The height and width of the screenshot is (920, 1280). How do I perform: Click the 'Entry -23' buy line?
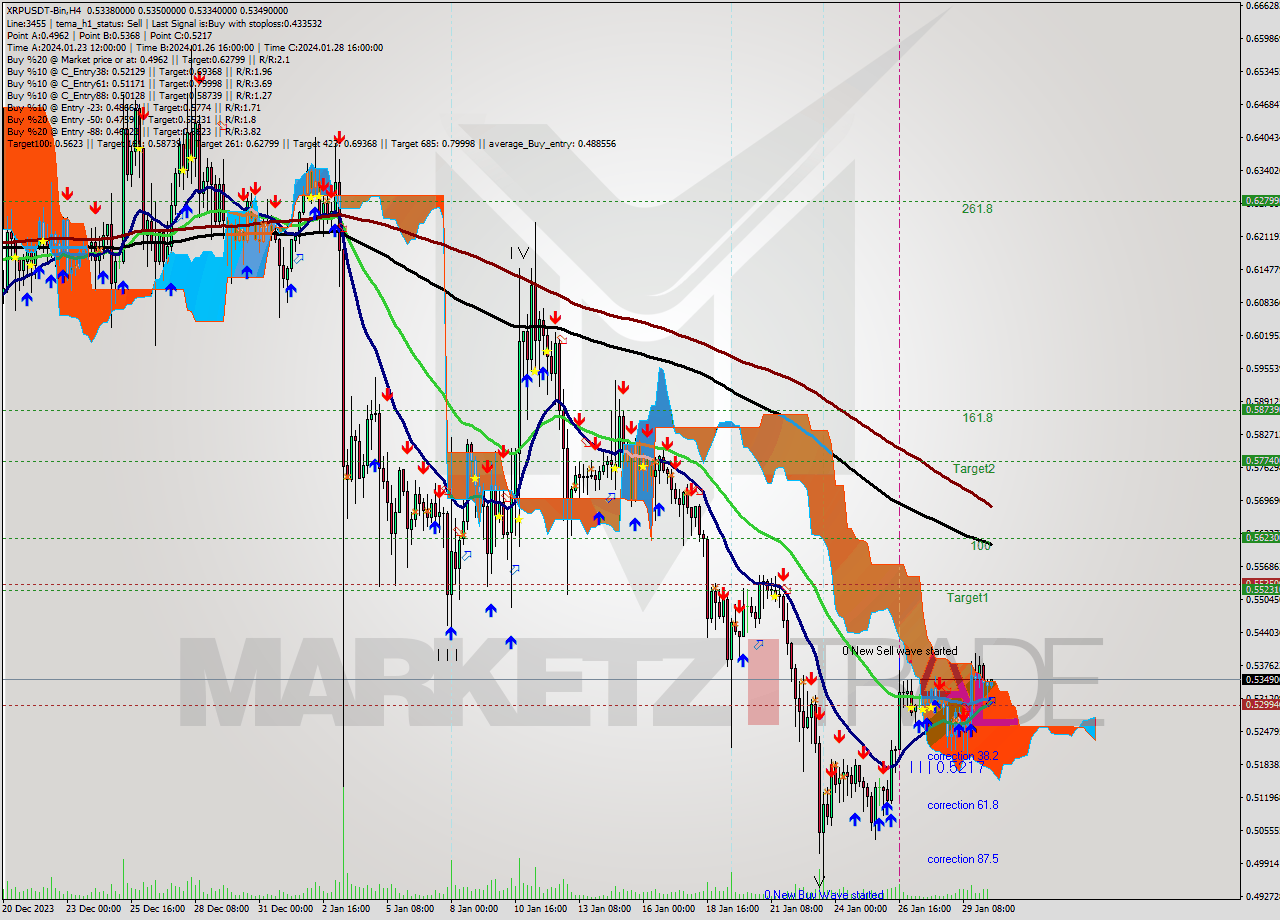(x=133, y=107)
